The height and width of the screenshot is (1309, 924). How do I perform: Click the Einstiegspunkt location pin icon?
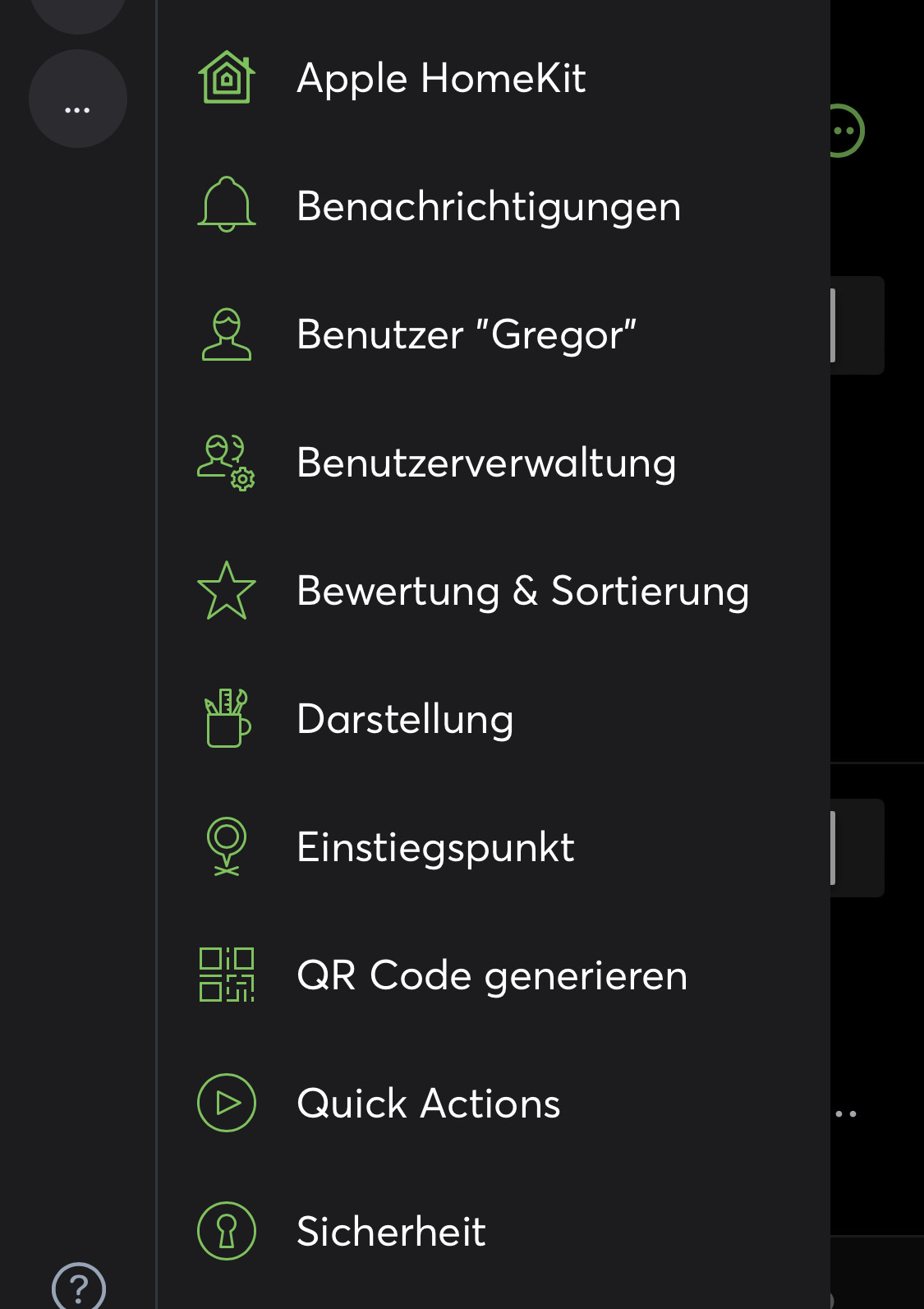pos(226,847)
